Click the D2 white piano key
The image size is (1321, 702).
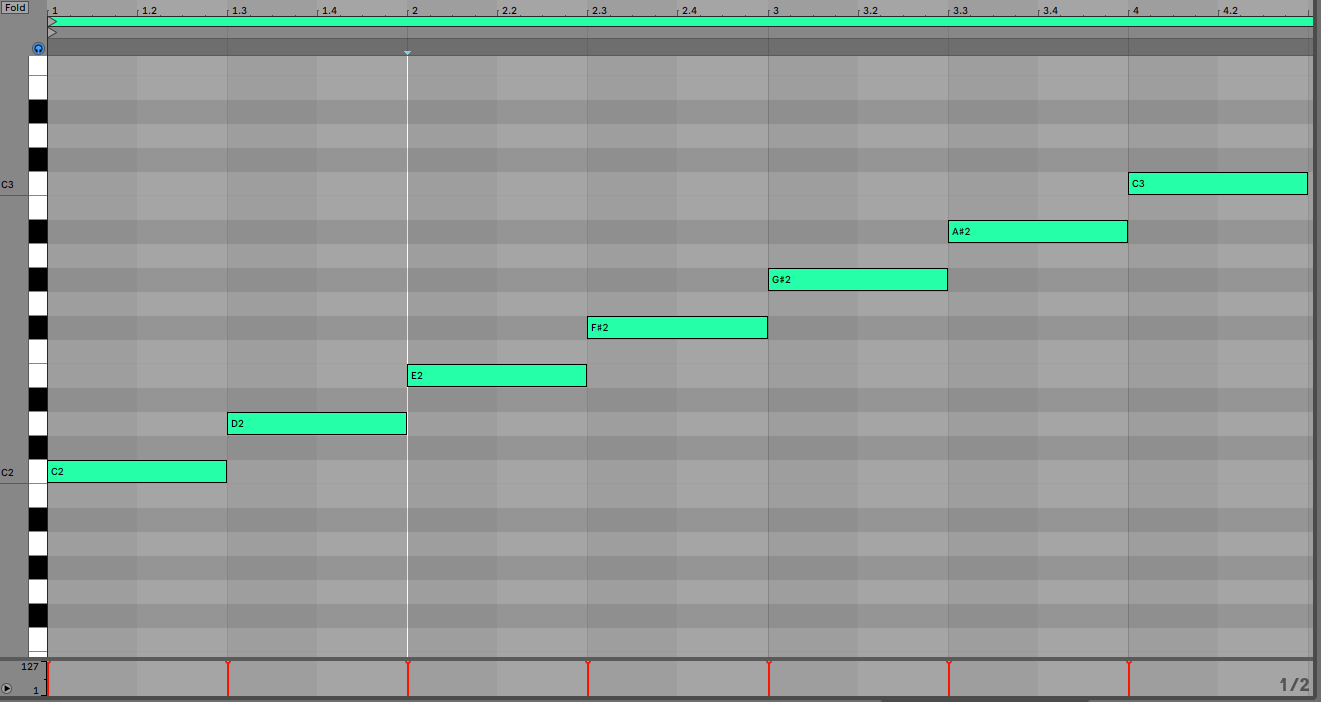click(38, 423)
